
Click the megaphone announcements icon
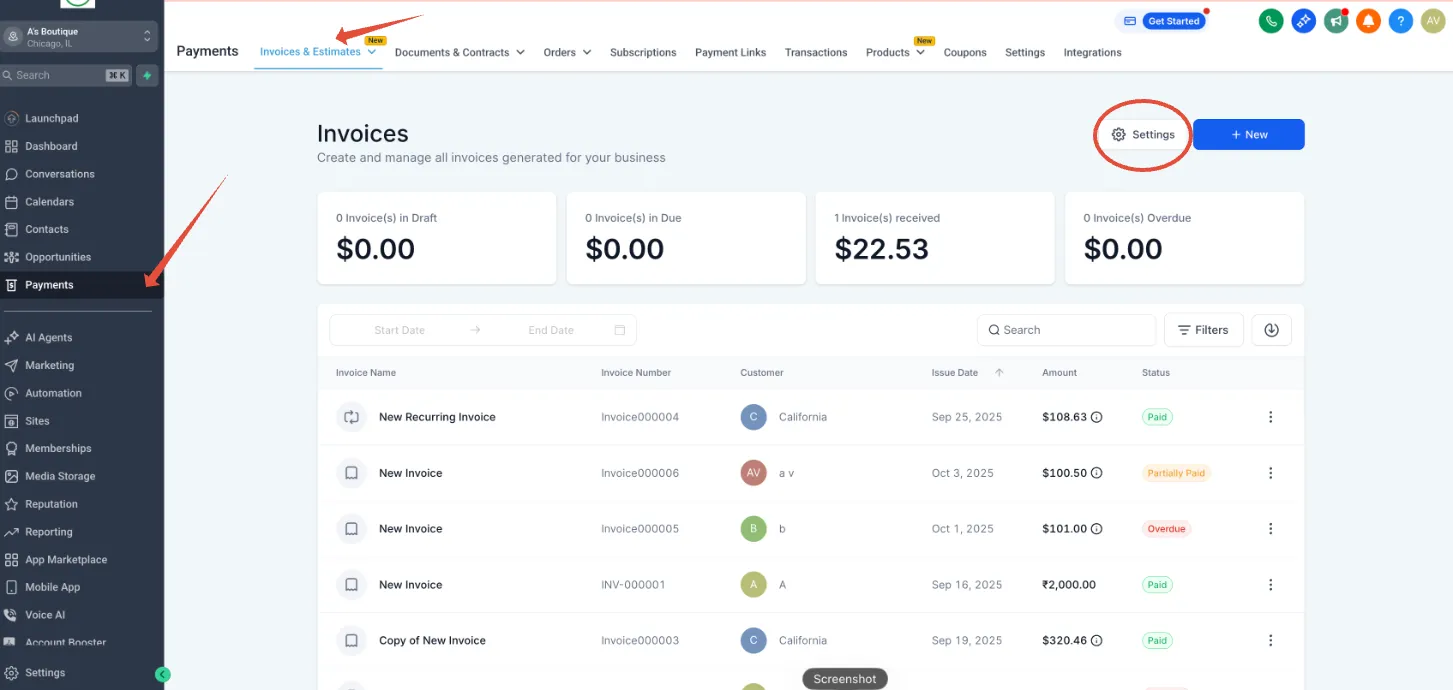[x=1336, y=20]
